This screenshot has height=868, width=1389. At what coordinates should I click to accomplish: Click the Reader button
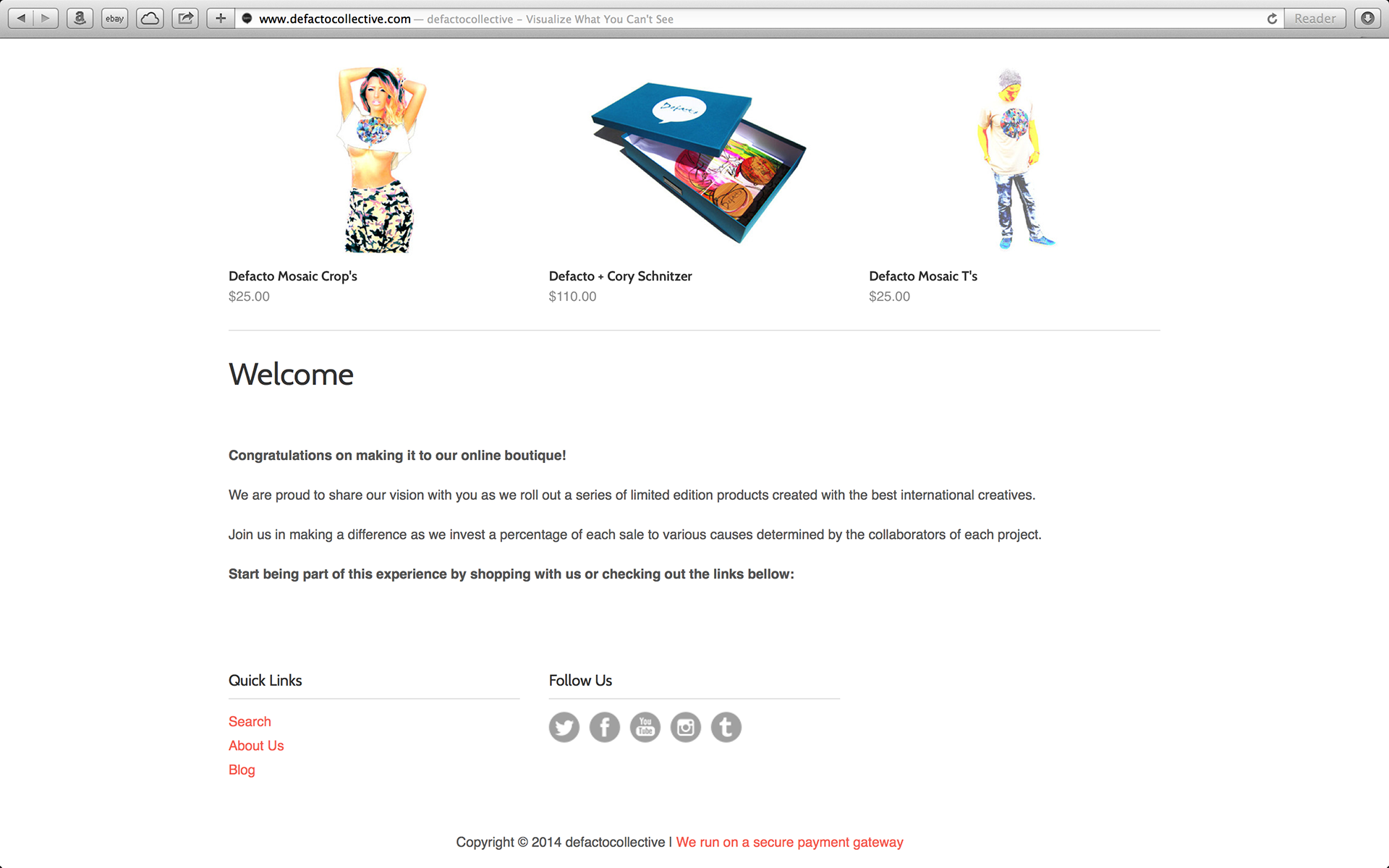coord(1314,19)
